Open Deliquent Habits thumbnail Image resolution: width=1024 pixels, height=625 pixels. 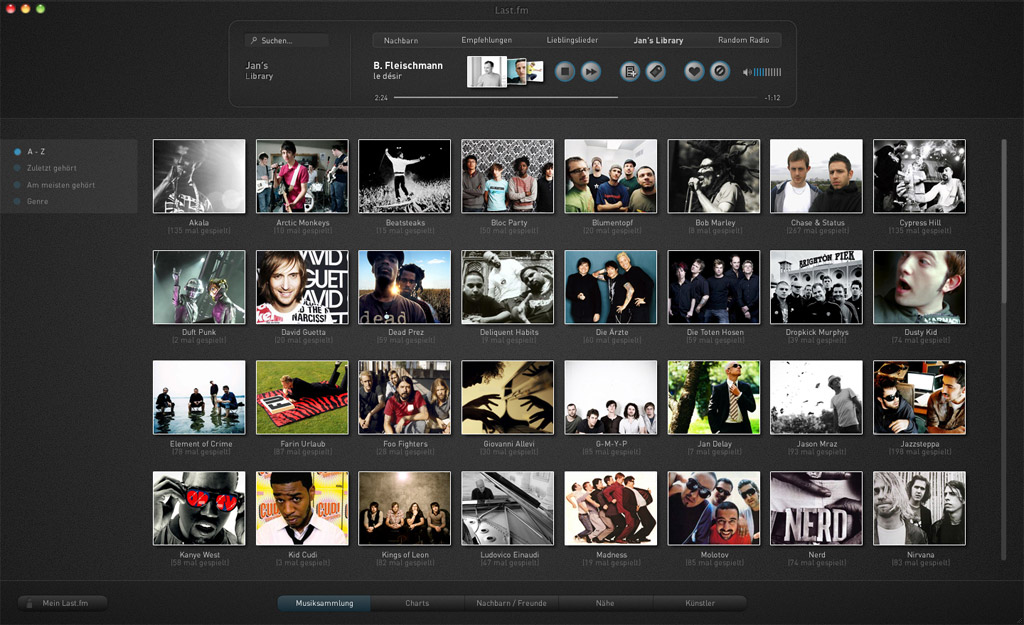[507, 287]
